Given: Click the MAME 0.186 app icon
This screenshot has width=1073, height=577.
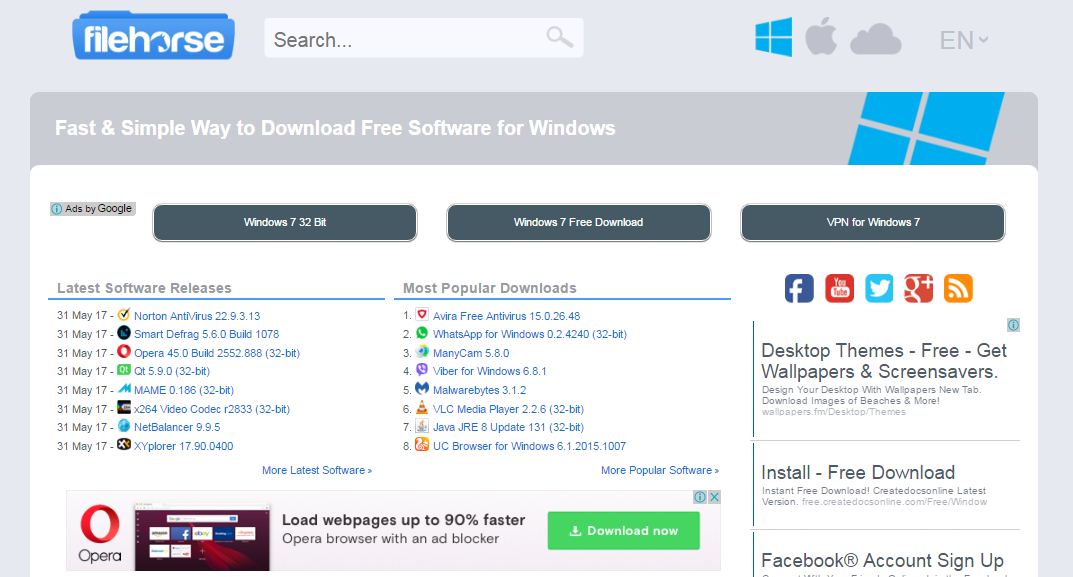Looking at the screenshot, I should tap(123, 389).
